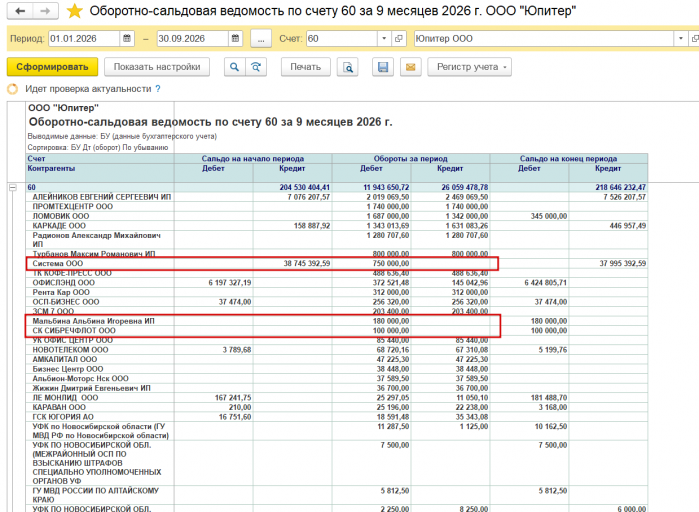This screenshot has height=512, width=699.
Task: Select row ГУ МВД РОССИИ ПО АЛТАЙСКОМУ КРАЮ
Action: click(95, 495)
